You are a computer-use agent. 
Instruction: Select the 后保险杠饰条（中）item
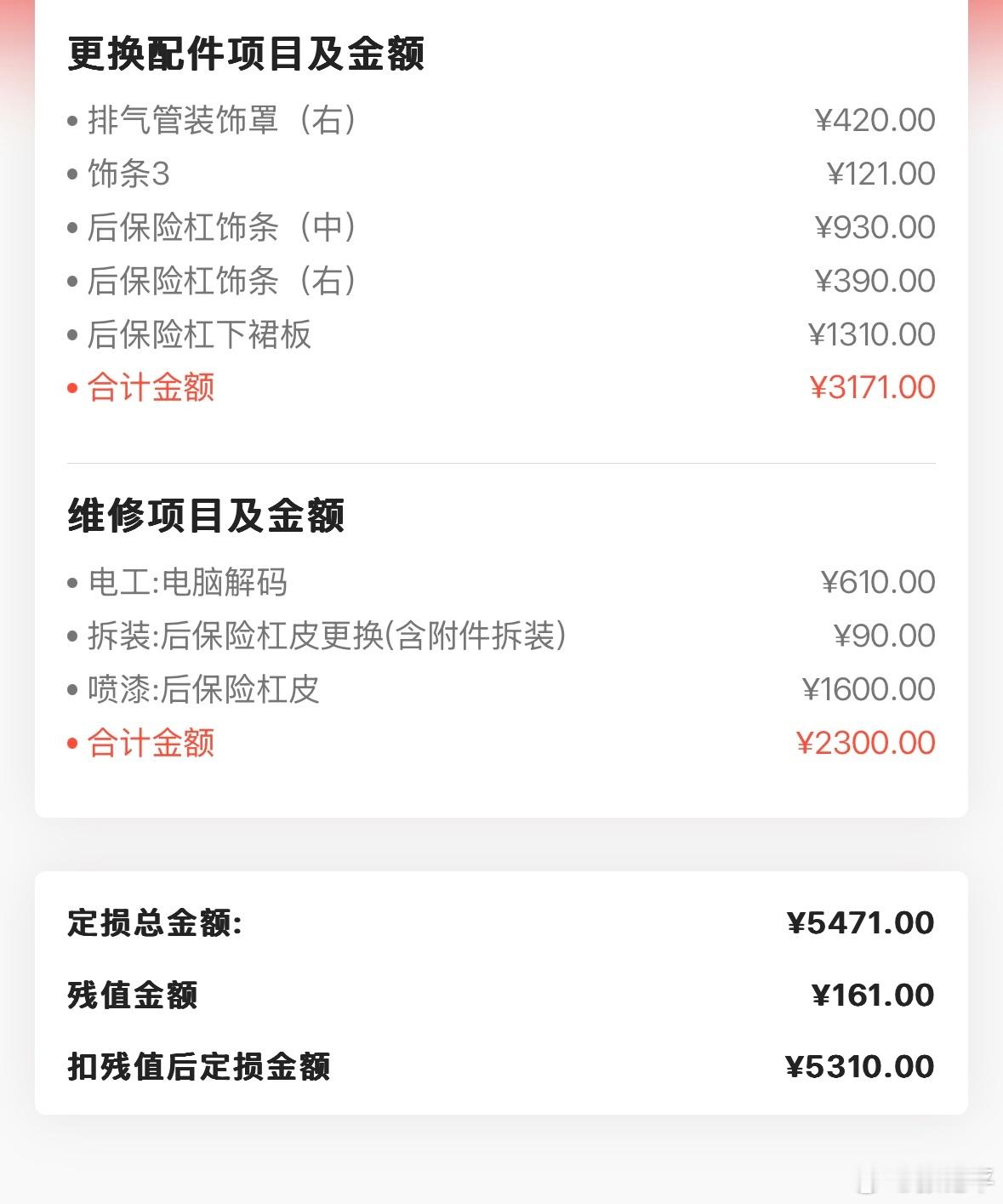[x=224, y=227]
